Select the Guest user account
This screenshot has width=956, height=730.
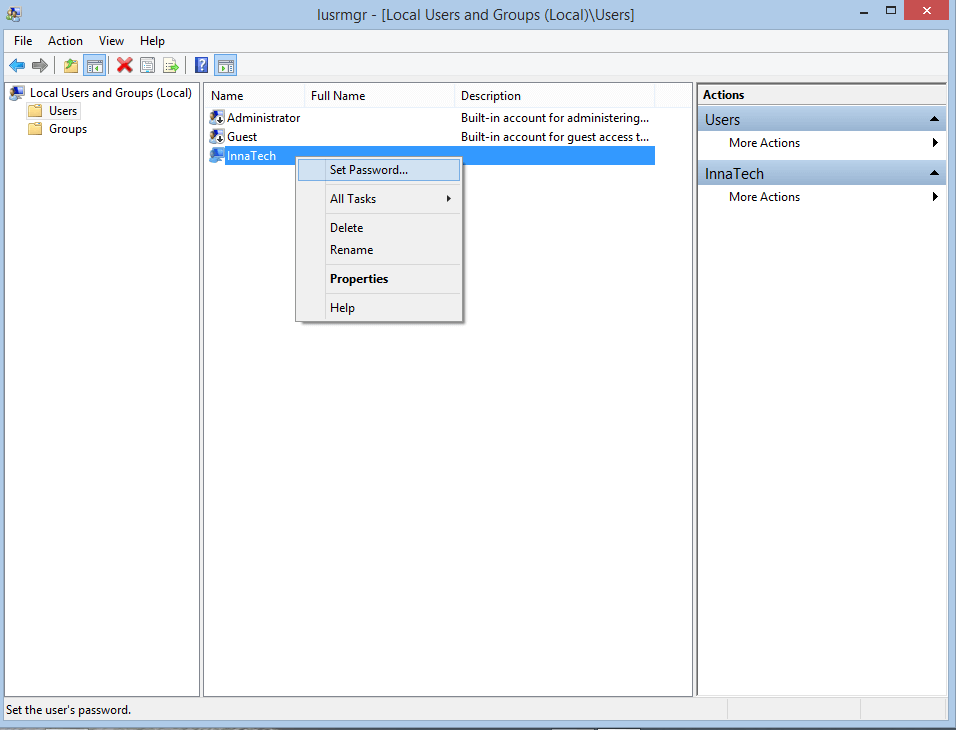tap(241, 137)
